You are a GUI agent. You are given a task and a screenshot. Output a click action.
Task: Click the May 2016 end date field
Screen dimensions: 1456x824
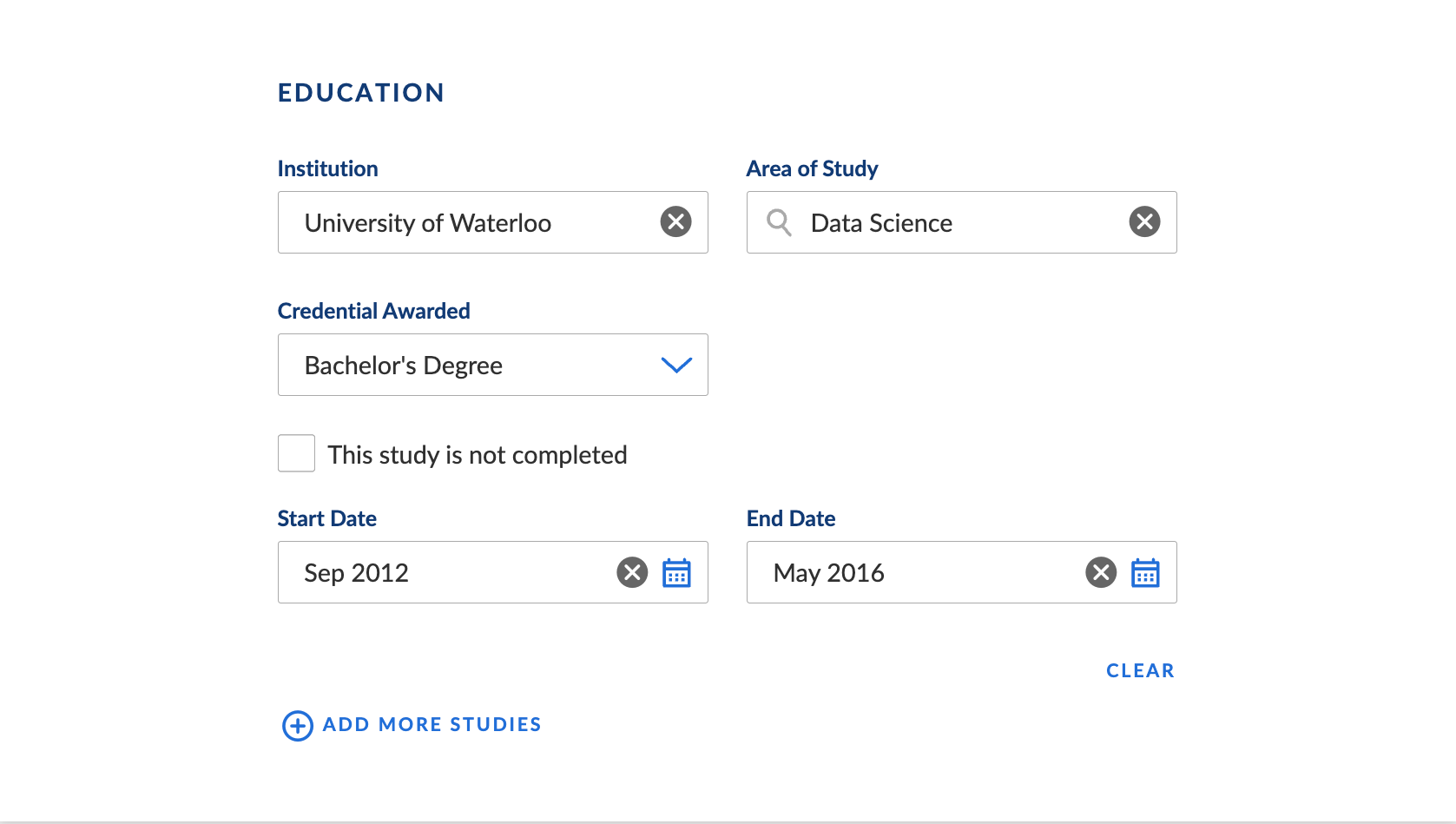tap(962, 572)
